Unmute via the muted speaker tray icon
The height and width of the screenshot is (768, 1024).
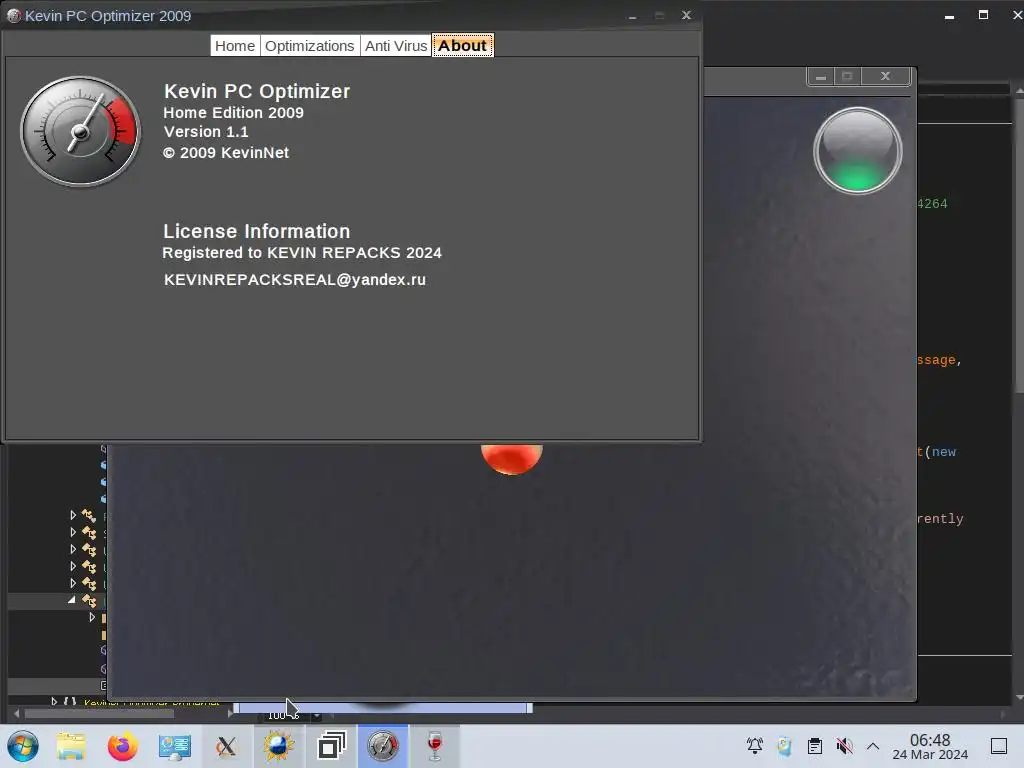844,746
